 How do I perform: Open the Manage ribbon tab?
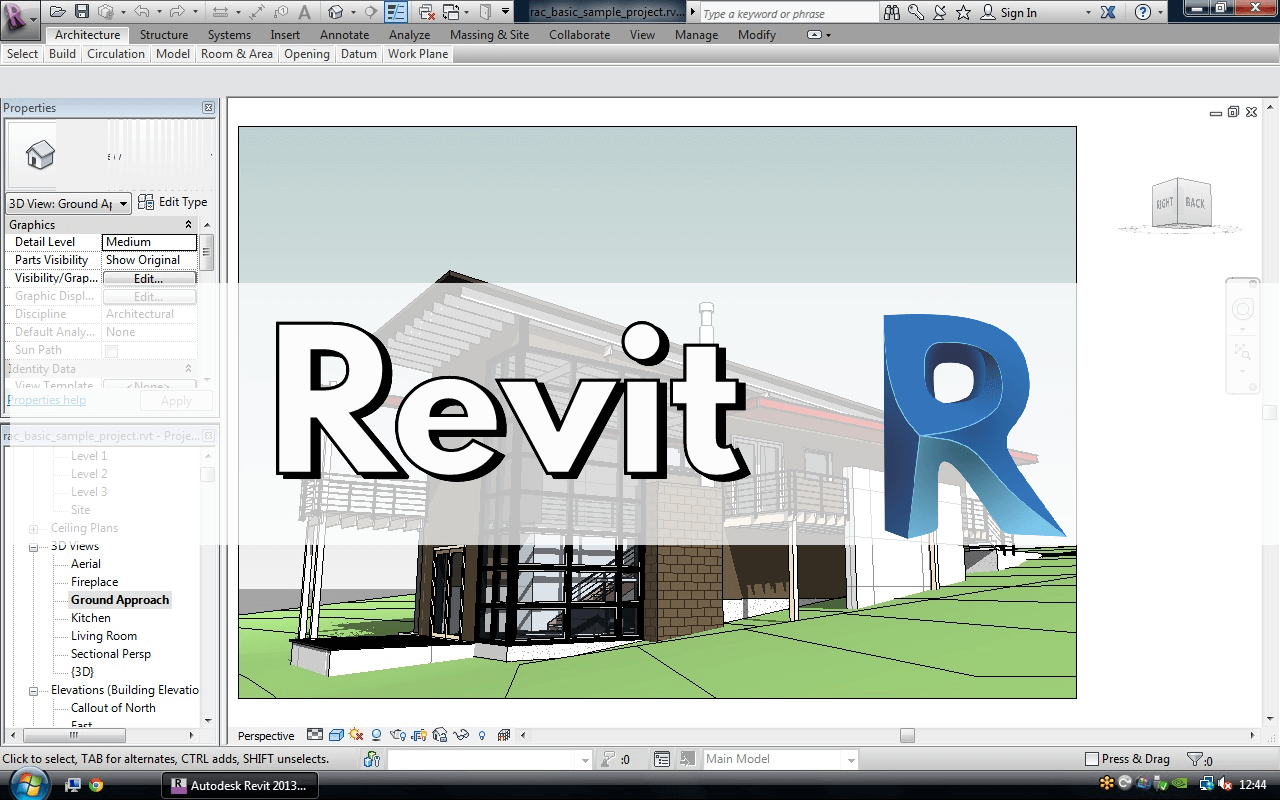point(696,34)
